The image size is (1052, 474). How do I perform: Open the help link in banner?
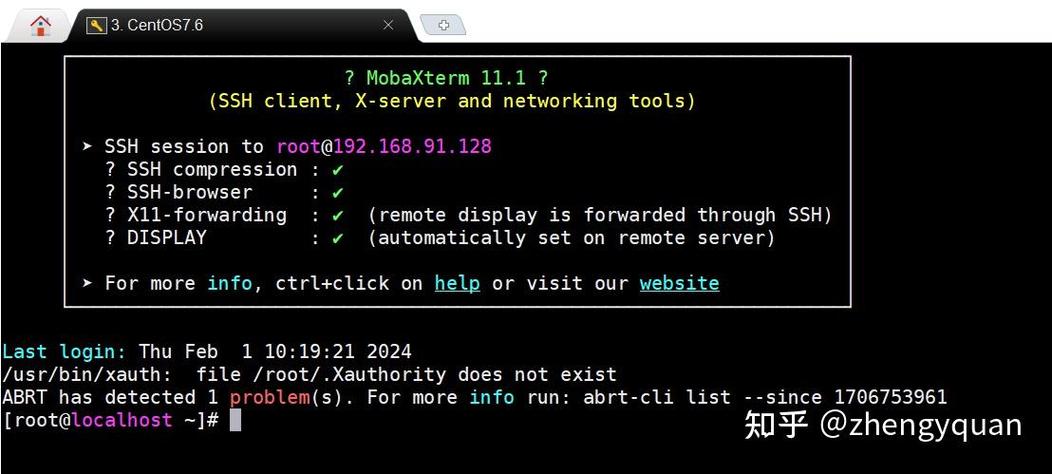tap(457, 283)
